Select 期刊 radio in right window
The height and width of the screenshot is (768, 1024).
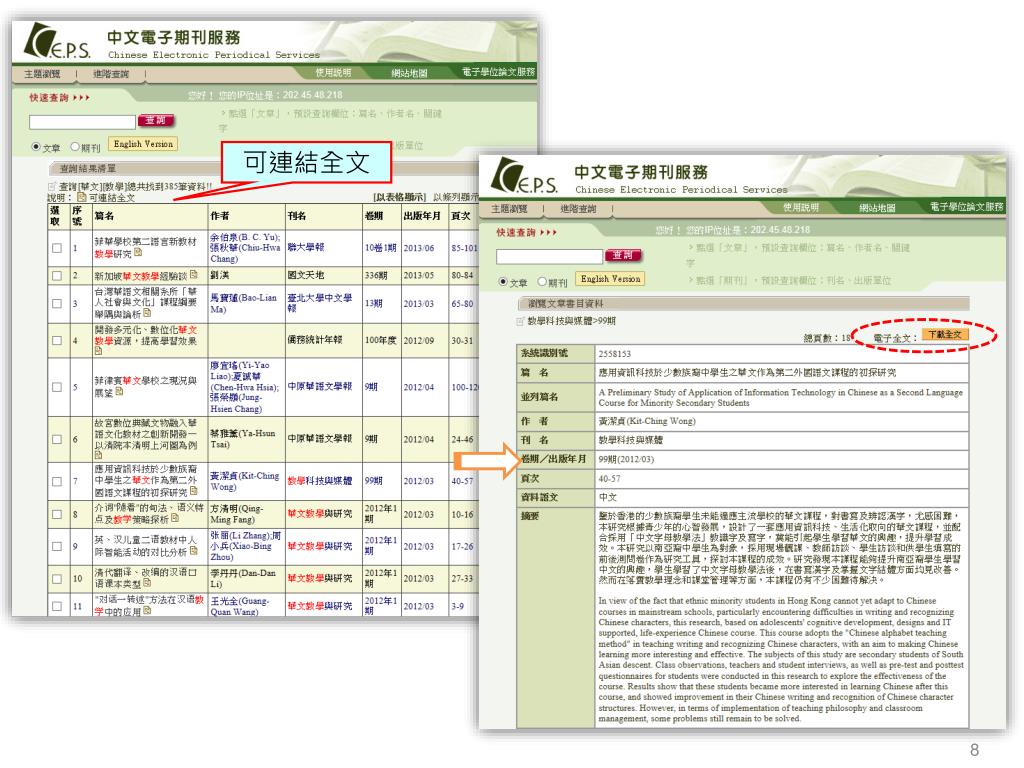pos(542,281)
